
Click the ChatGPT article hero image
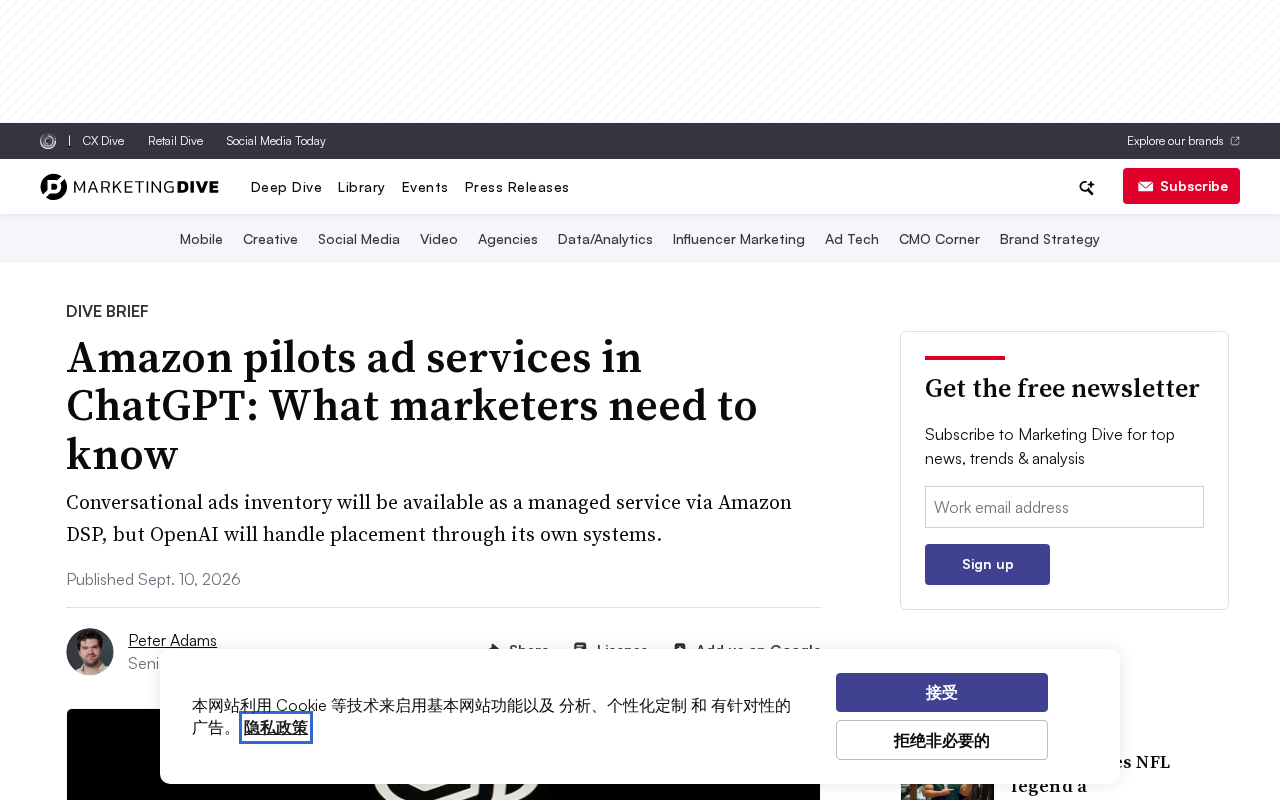443,754
